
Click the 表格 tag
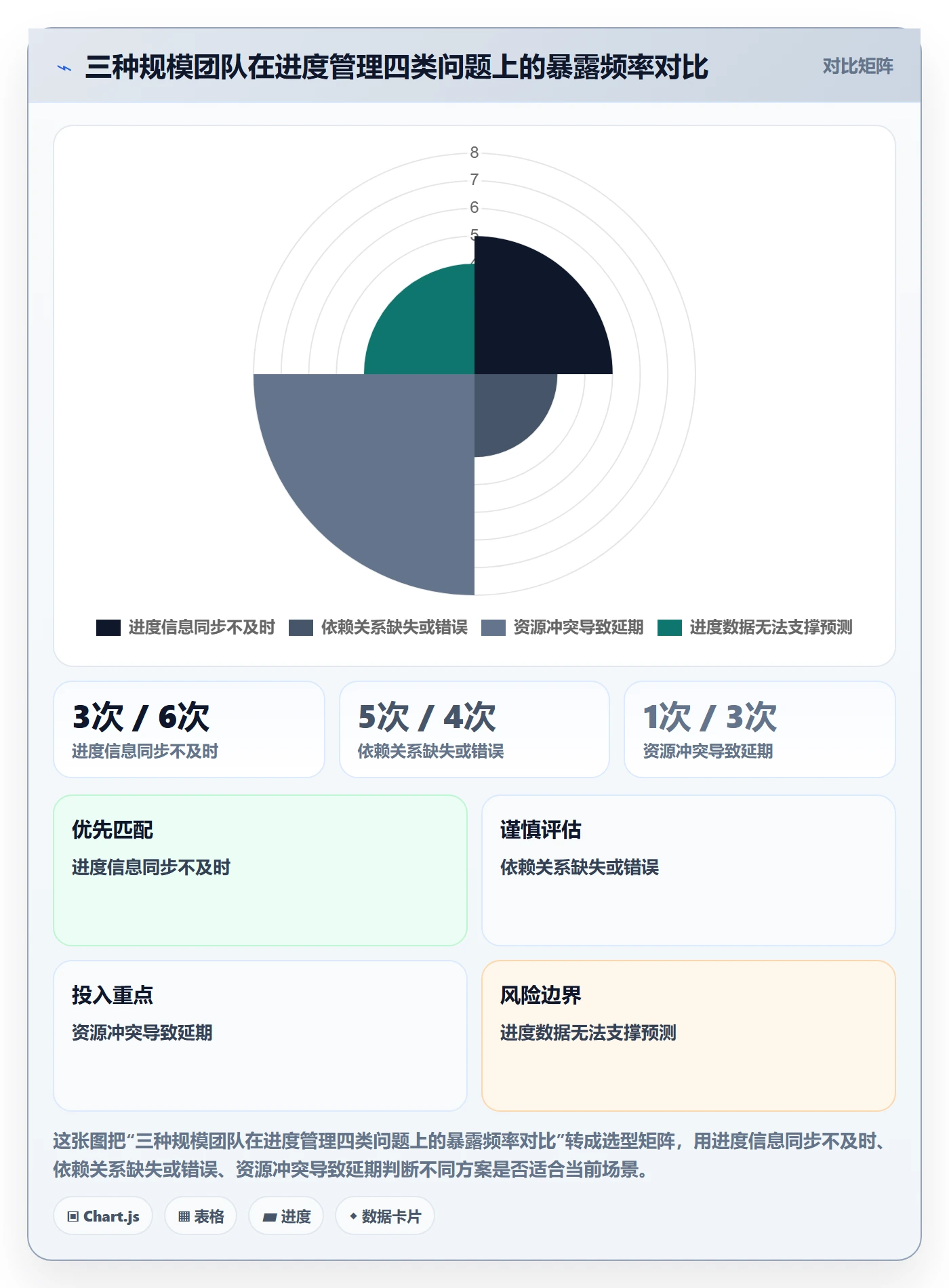[x=201, y=1216]
